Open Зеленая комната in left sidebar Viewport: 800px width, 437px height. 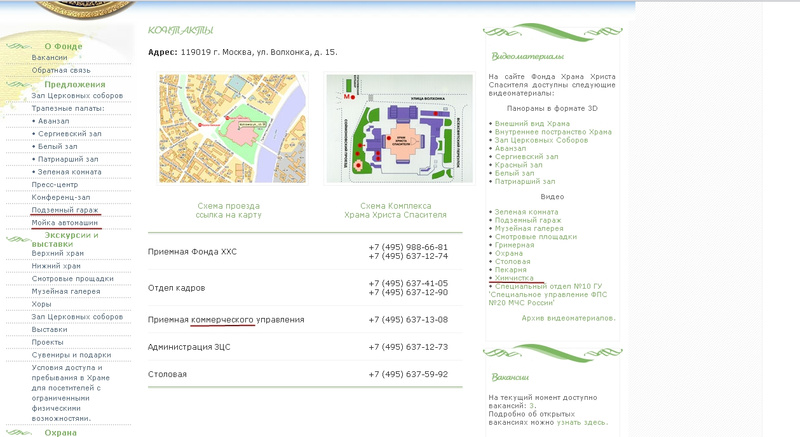[69, 172]
